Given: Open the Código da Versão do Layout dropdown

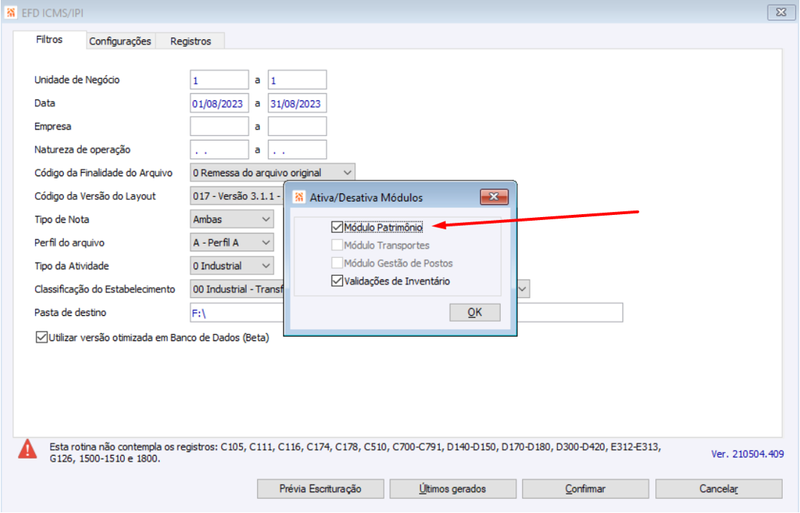Looking at the screenshot, I should [x=237, y=196].
